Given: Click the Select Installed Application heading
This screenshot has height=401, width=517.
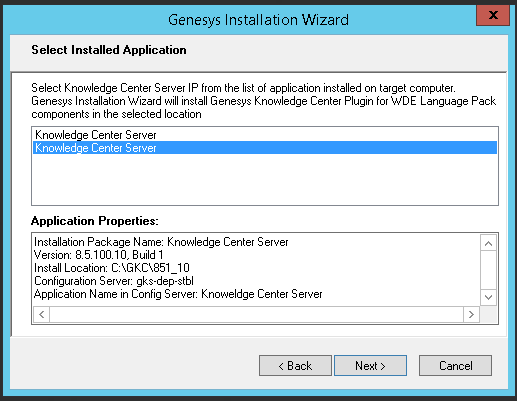Looking at the screenshot, I should (109, 50).
